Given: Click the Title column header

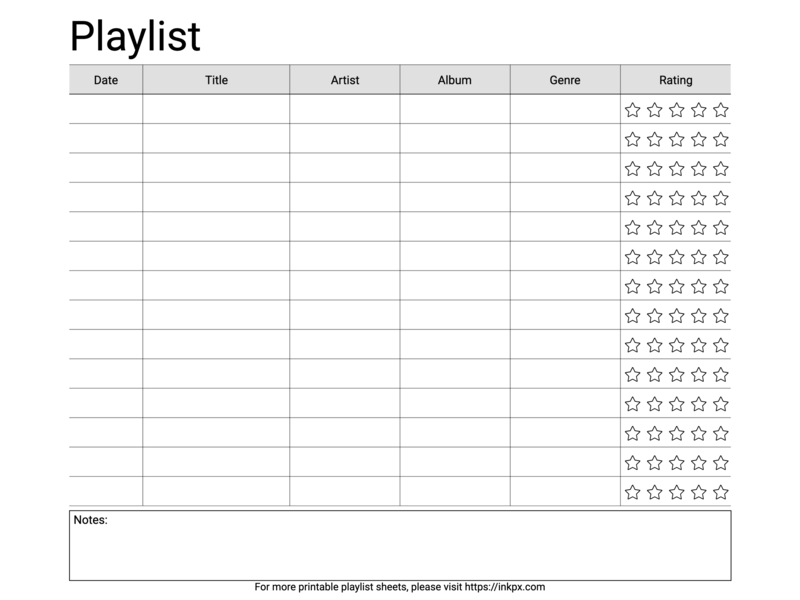Looking at the screenshot, I should [x=216, y=80].
